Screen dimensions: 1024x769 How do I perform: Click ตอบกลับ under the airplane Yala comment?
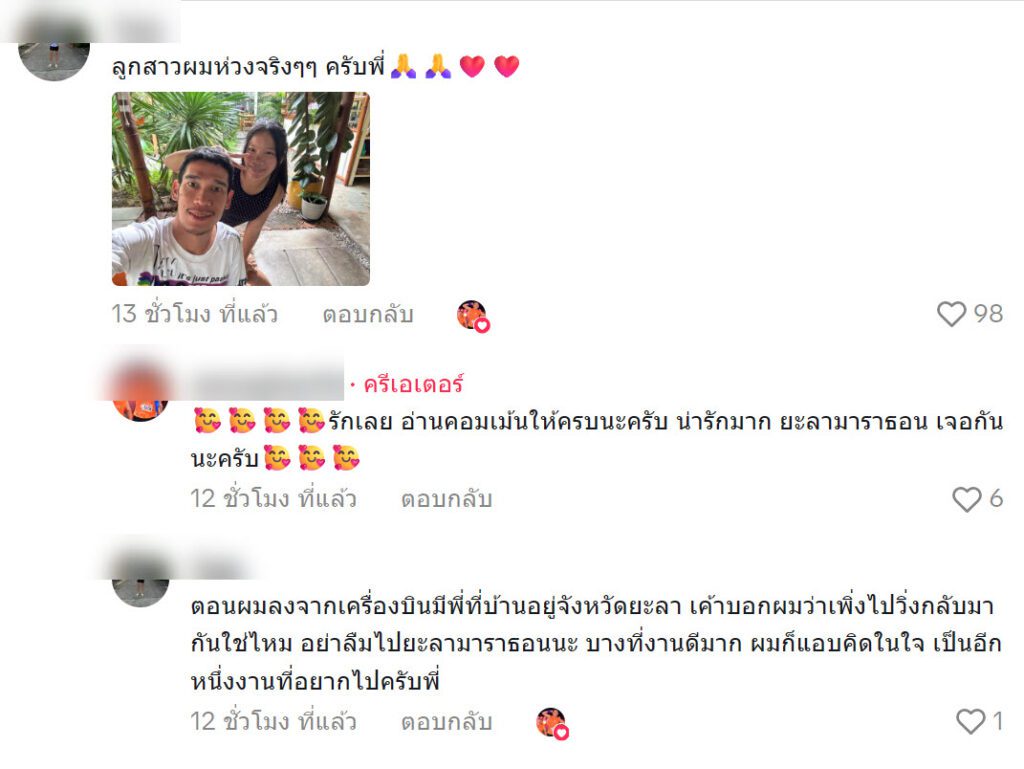tap(446, 722)
